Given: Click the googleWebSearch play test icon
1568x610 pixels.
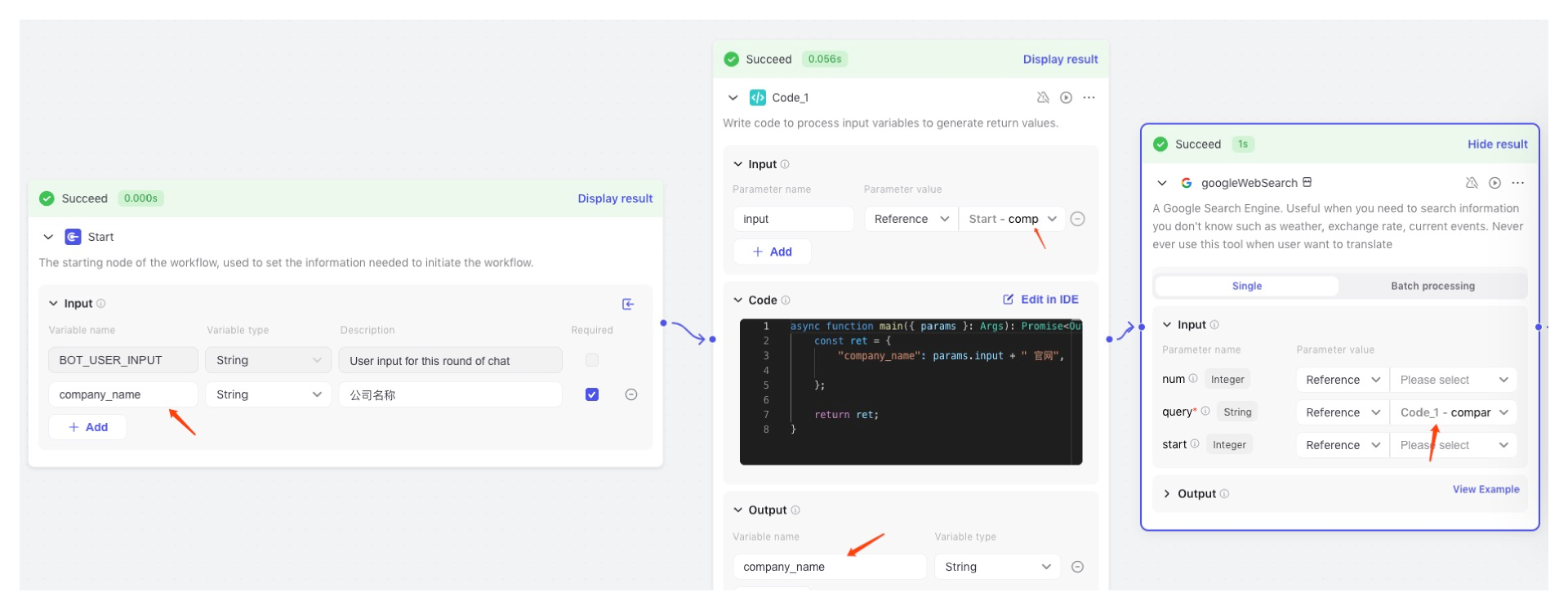Looking at the screenshot, I should (x=1494, y=183).
